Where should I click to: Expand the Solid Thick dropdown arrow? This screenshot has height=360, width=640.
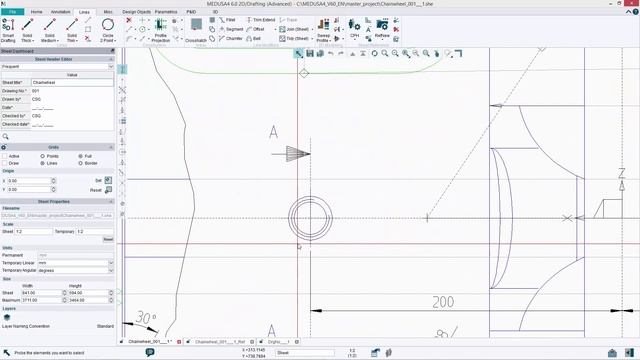[x=34, y=41]
